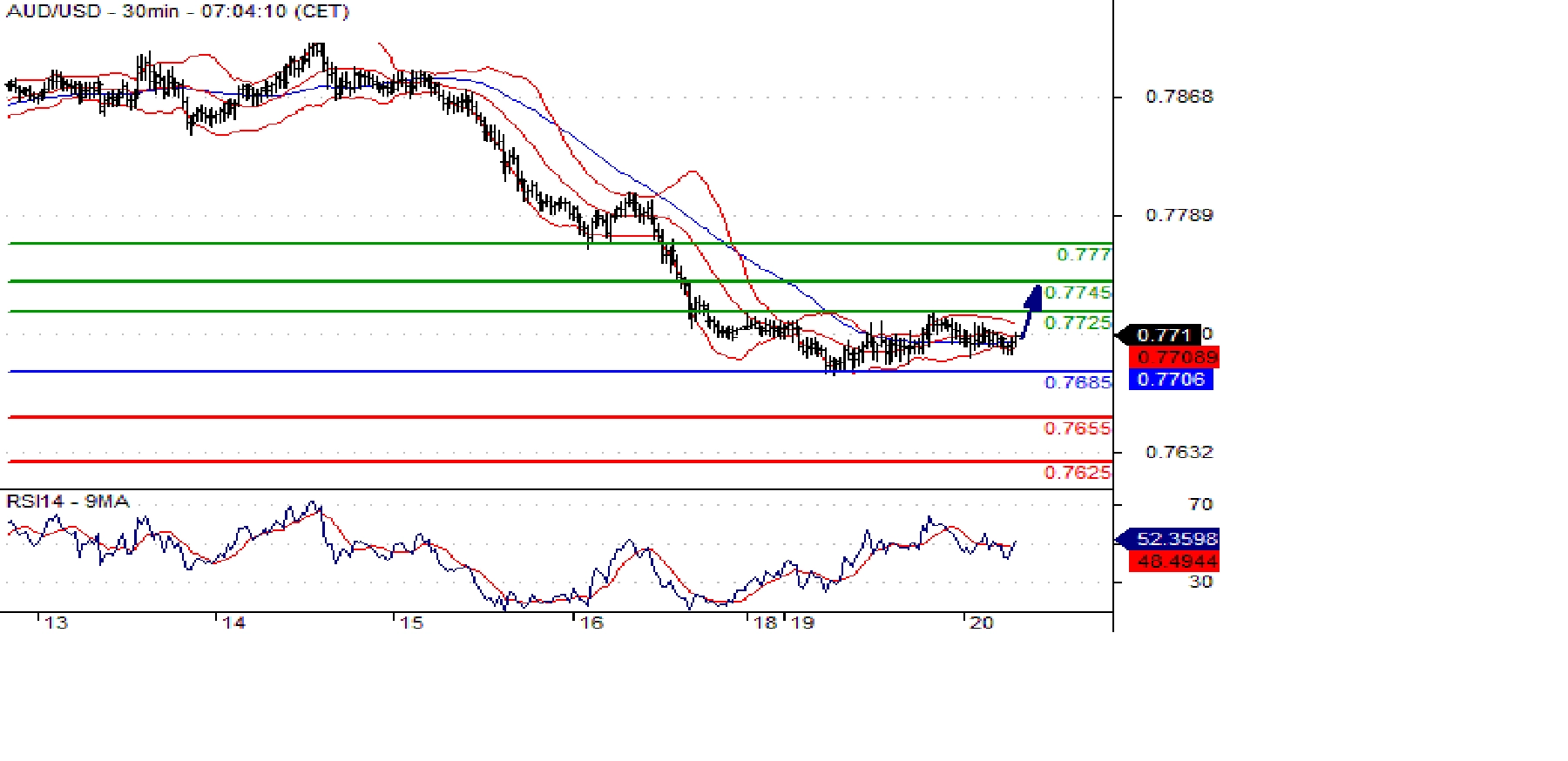Click the 0.7725 resistance level label
This screenshot has height=761, width=1568.
coord(1078,323)
